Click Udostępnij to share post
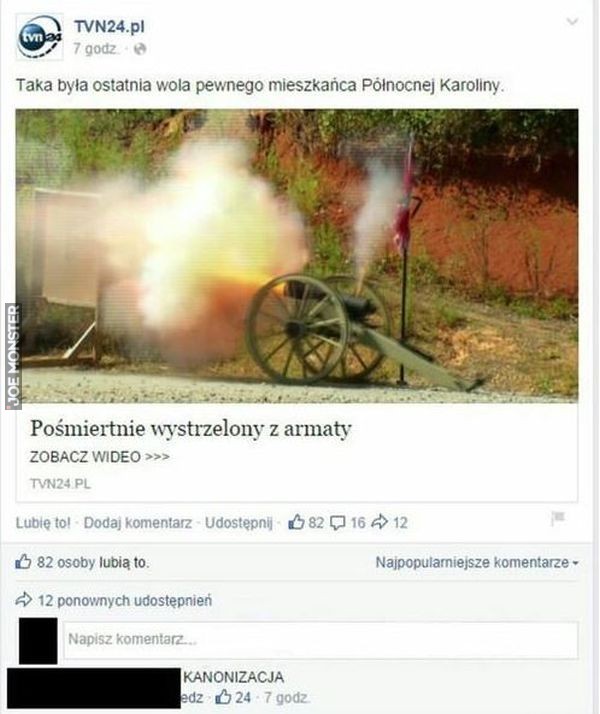This screenshot has height=714, width=600. click(239, 523)
